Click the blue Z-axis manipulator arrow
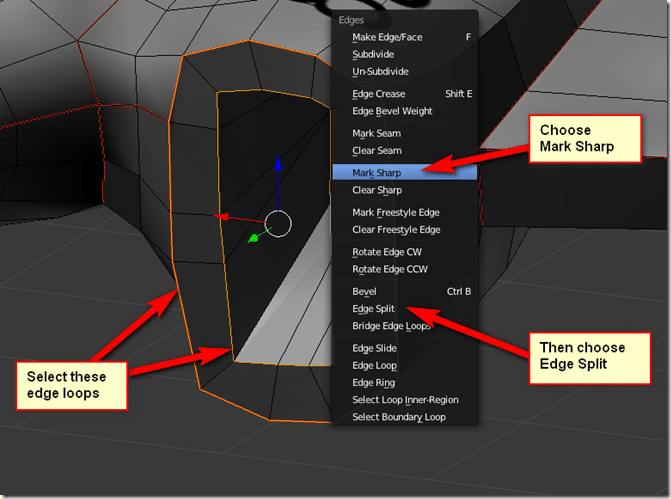The height and width of the screenshot is (499, 671). point(278,163)
